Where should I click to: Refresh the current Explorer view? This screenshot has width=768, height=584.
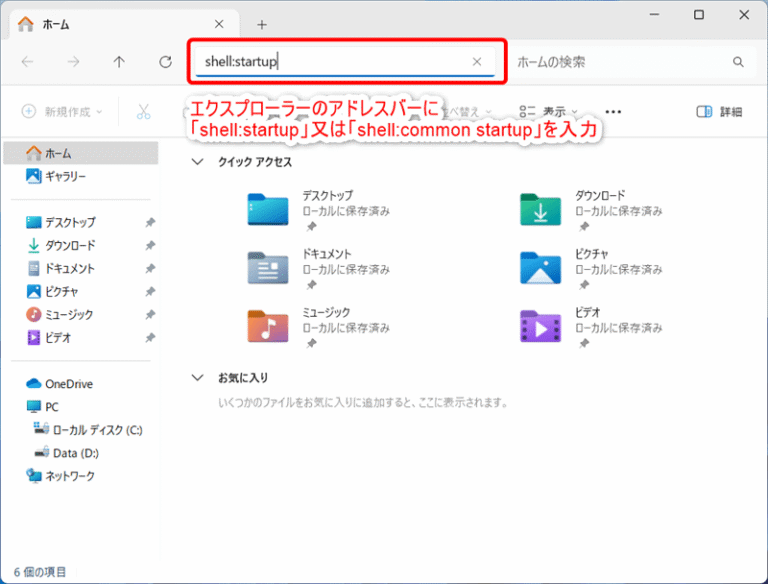(x=166, y=62)
